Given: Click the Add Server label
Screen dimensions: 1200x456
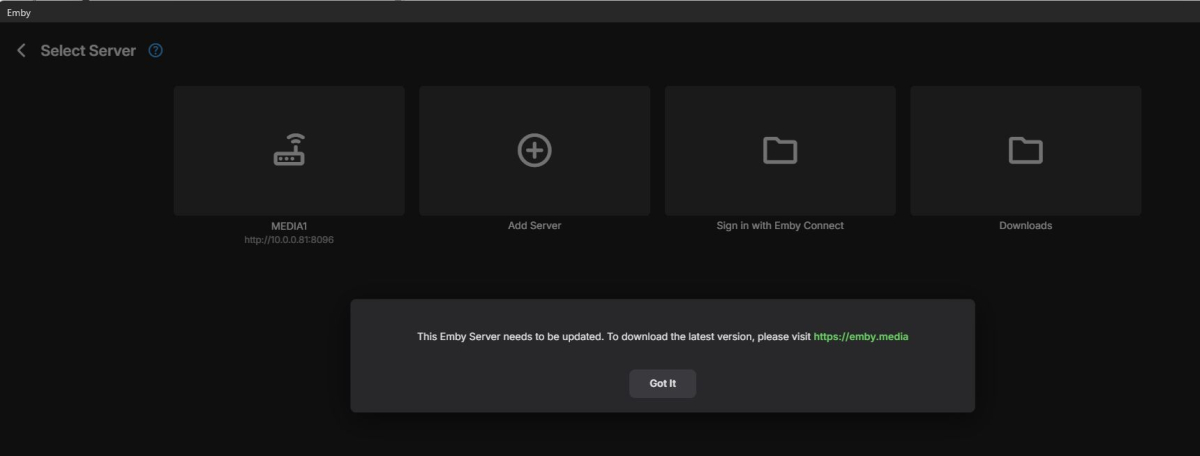Looking at the screenshot, I should [534, 226].
